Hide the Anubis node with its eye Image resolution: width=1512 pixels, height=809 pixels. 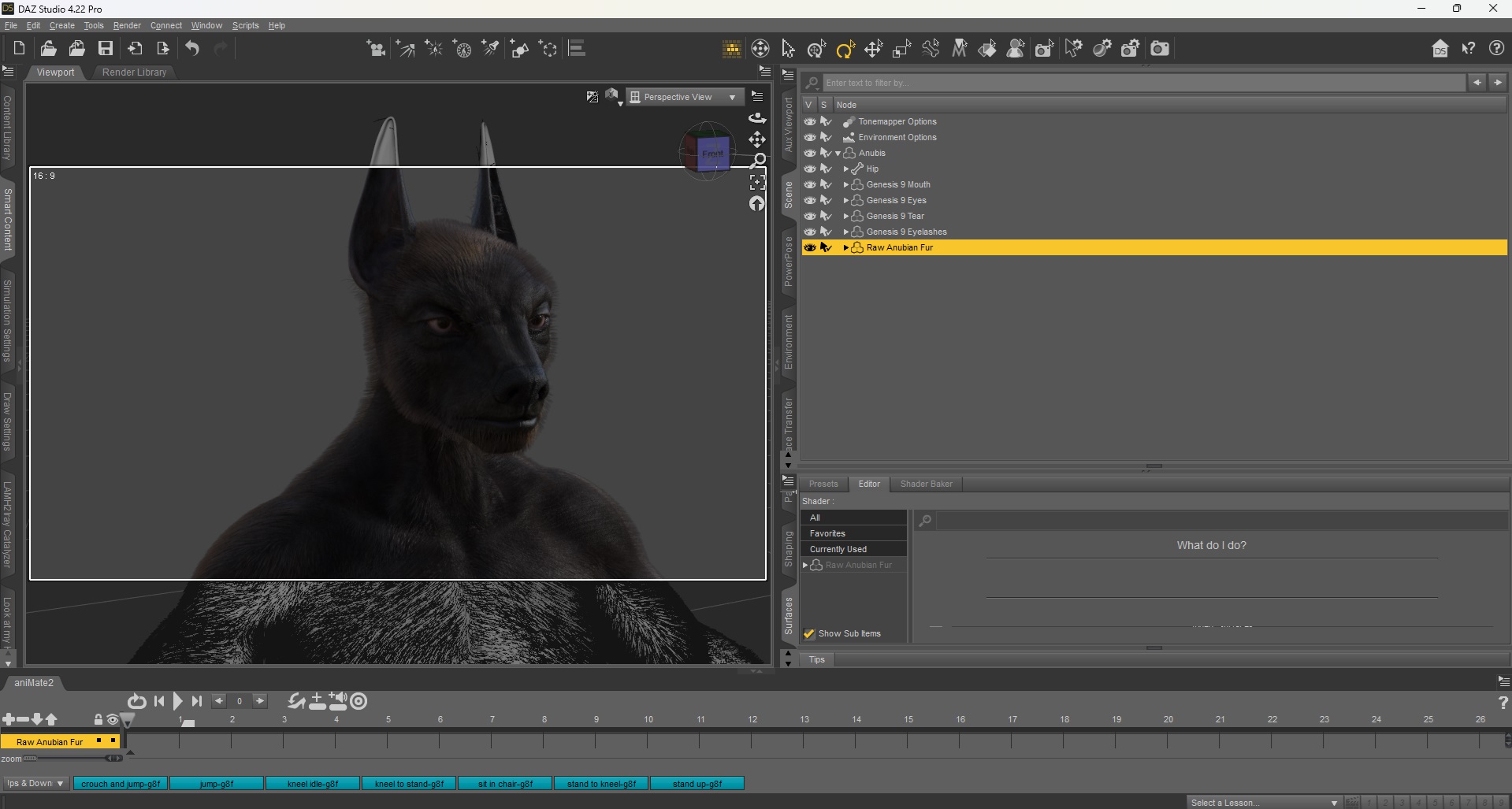(x=810, y=153)
